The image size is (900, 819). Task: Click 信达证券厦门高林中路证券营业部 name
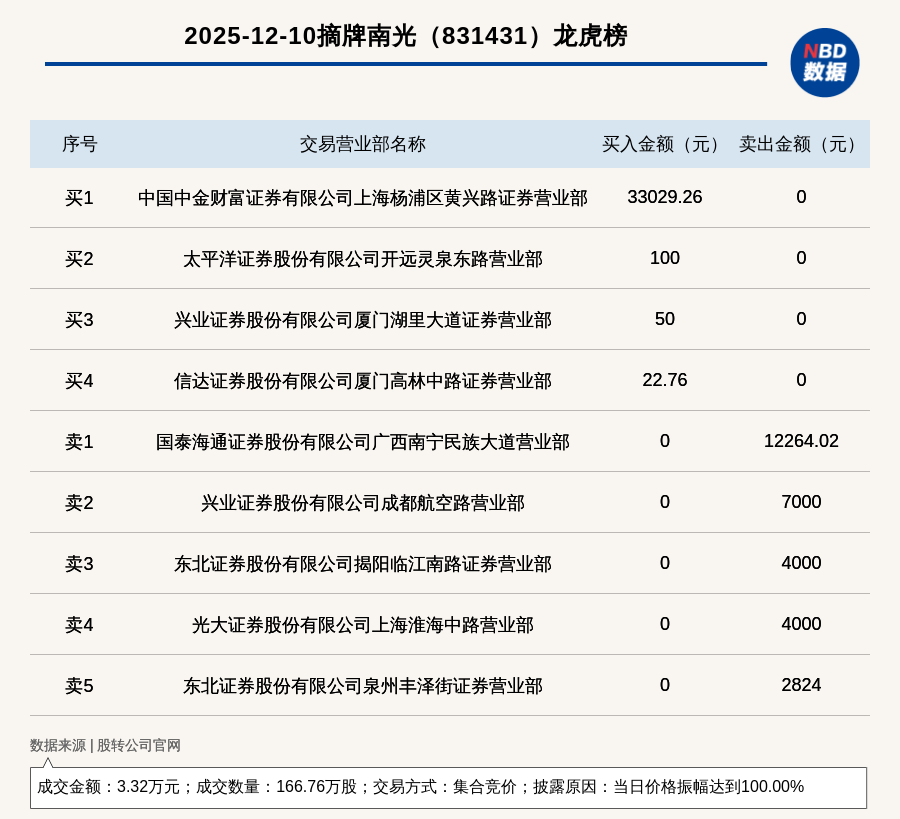[x=362, y=381]
